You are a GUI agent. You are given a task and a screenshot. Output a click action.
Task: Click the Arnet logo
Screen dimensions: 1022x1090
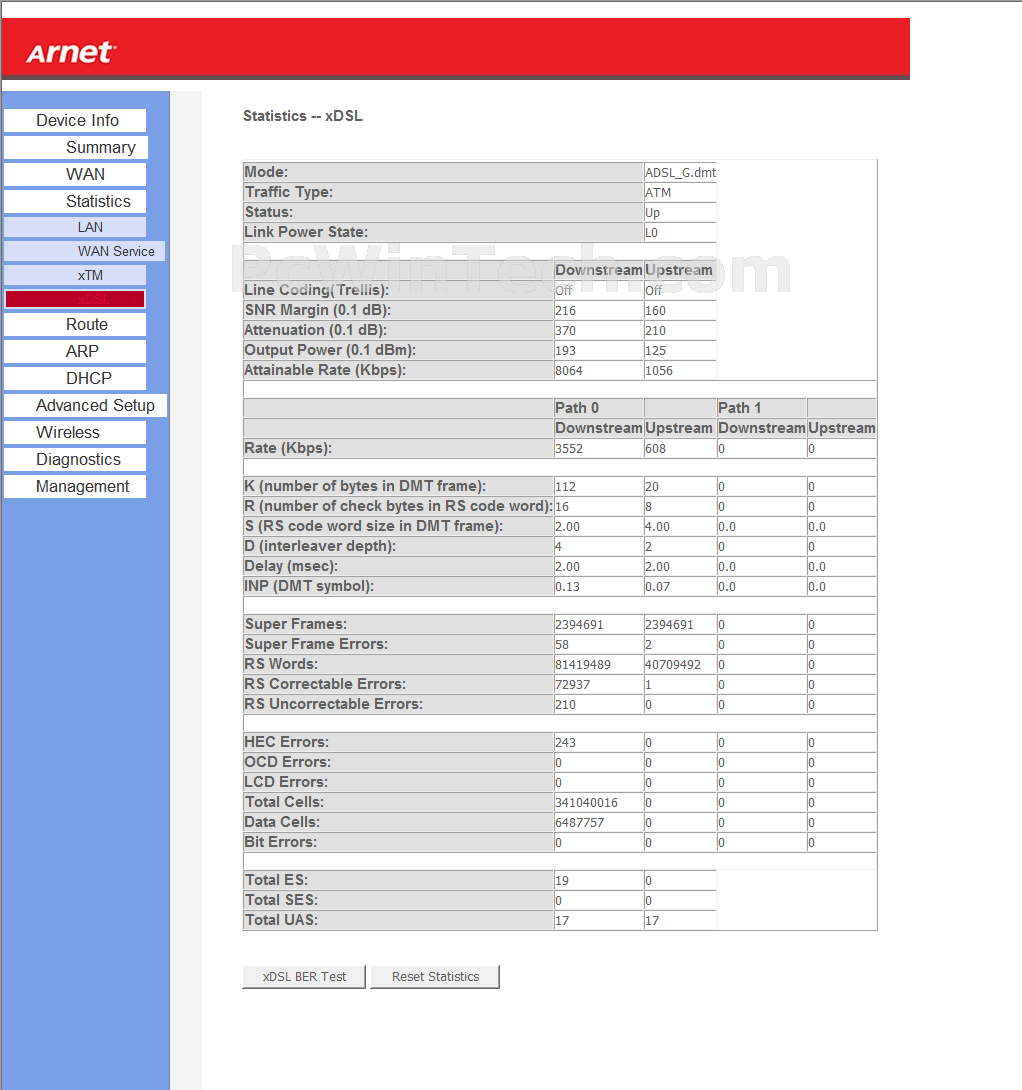pos(71,53)
